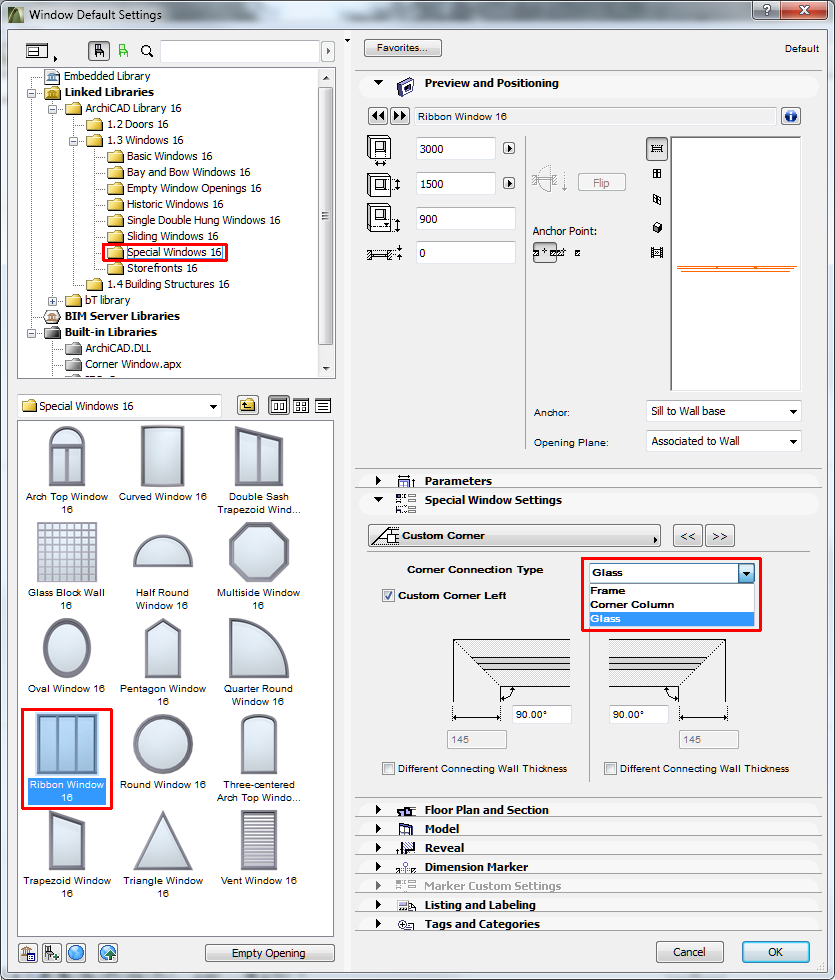The height and width of the screenshot is (980, 835).
Task: Open the Special Windows 16 folder dropdown
Action: click(119, 406)
